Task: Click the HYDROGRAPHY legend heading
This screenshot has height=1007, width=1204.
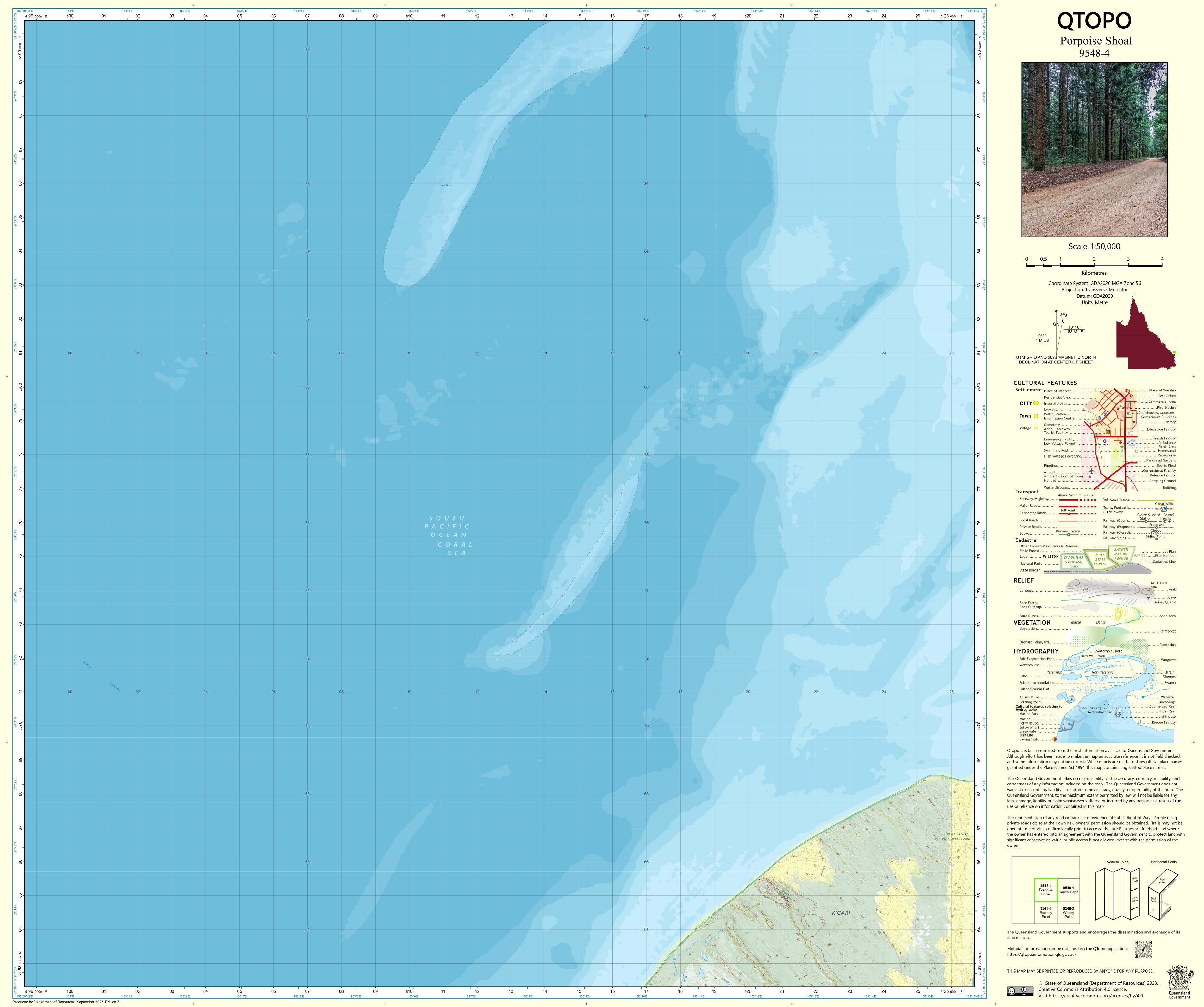Action: (x=1035, y=651)
